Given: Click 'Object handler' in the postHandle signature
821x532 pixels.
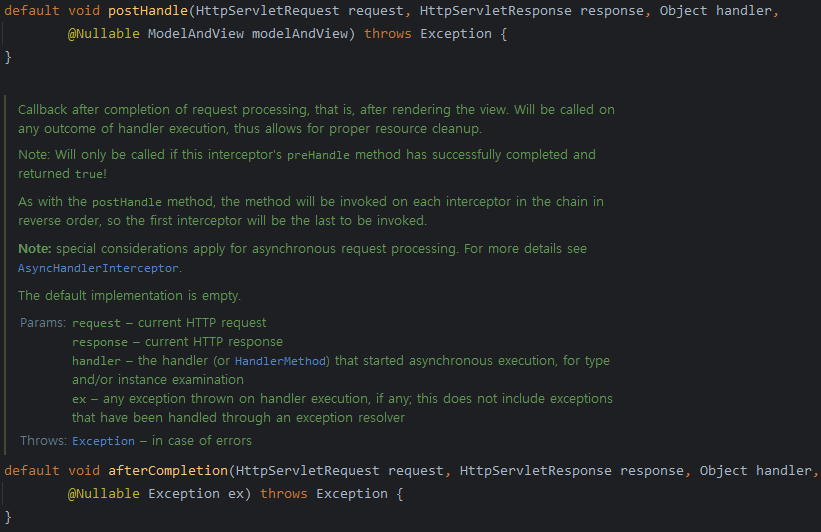Looking at the screenshot, I should pos(716,11).
